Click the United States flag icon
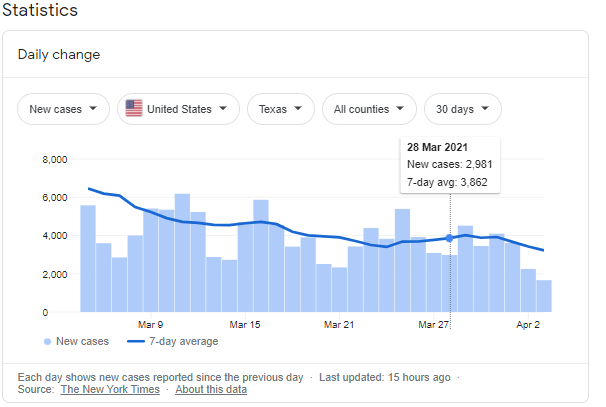Screen dimensions: 606x407 134,109
